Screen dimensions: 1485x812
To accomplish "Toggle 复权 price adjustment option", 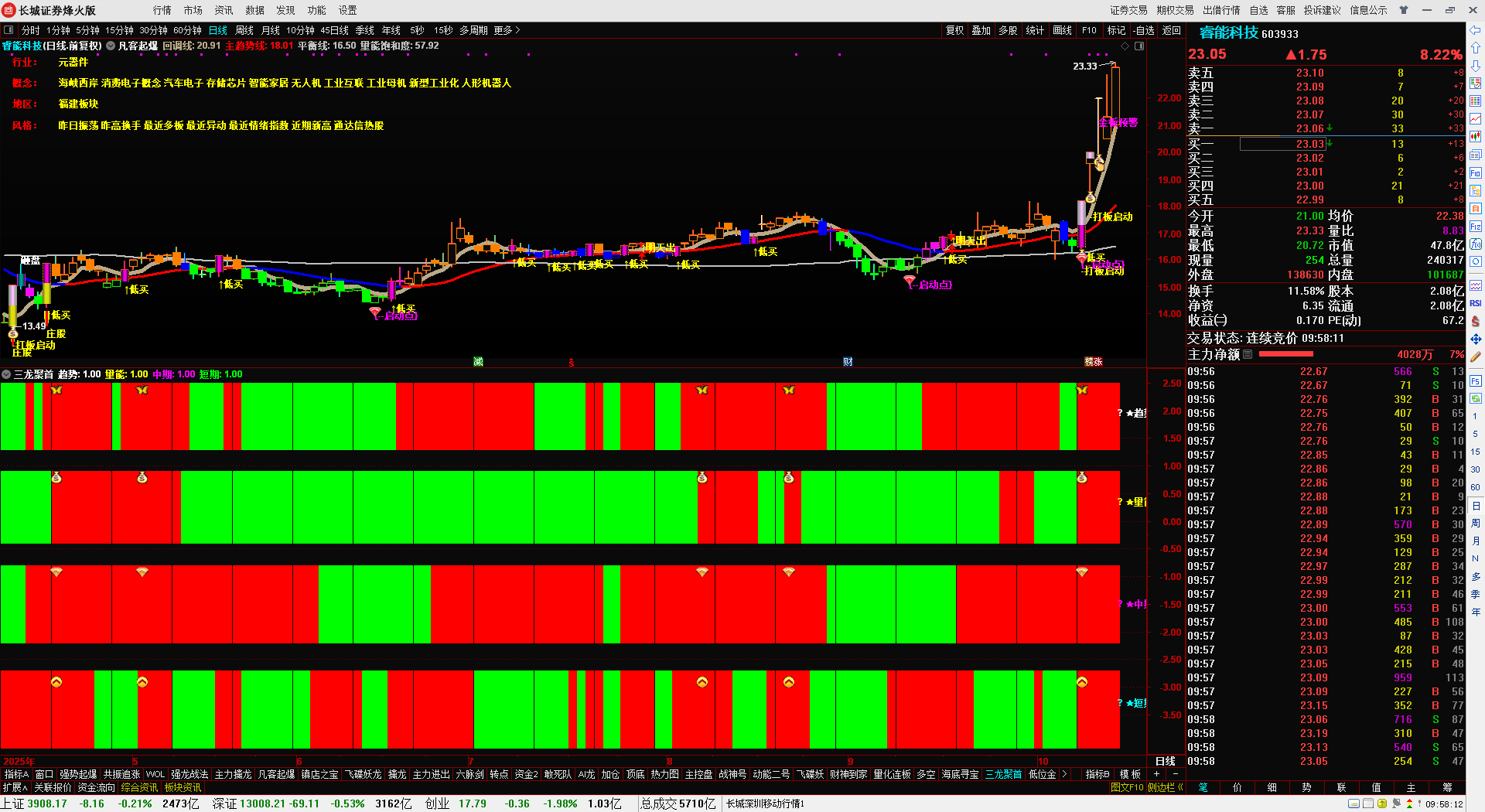I will tap(955, 30).
